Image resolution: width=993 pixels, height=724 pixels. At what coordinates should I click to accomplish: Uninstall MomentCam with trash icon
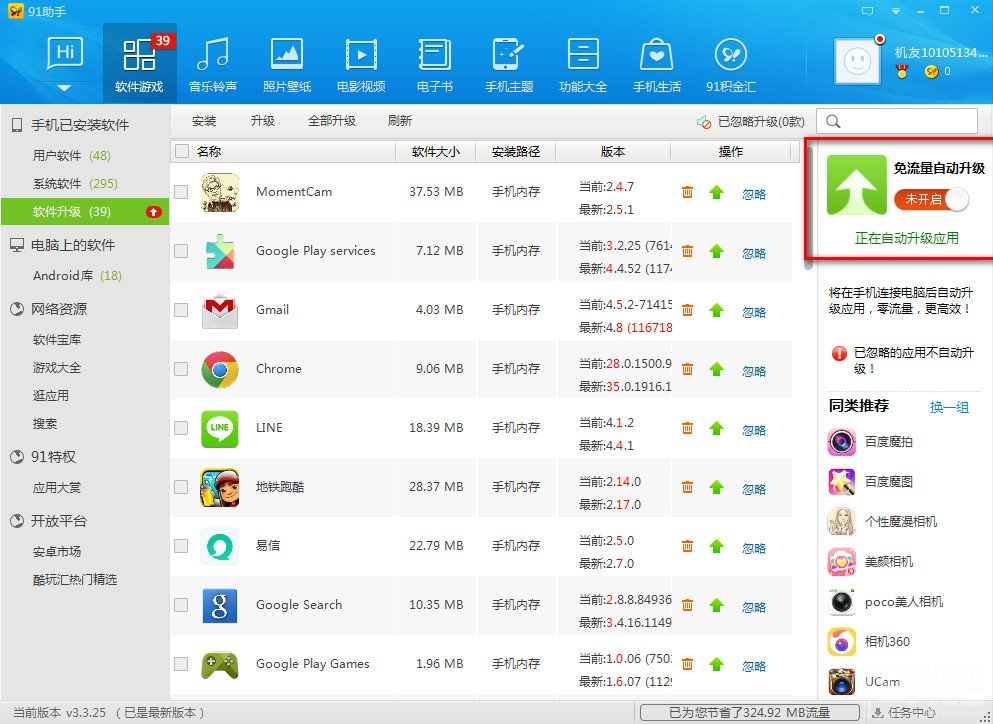(687, 192)
